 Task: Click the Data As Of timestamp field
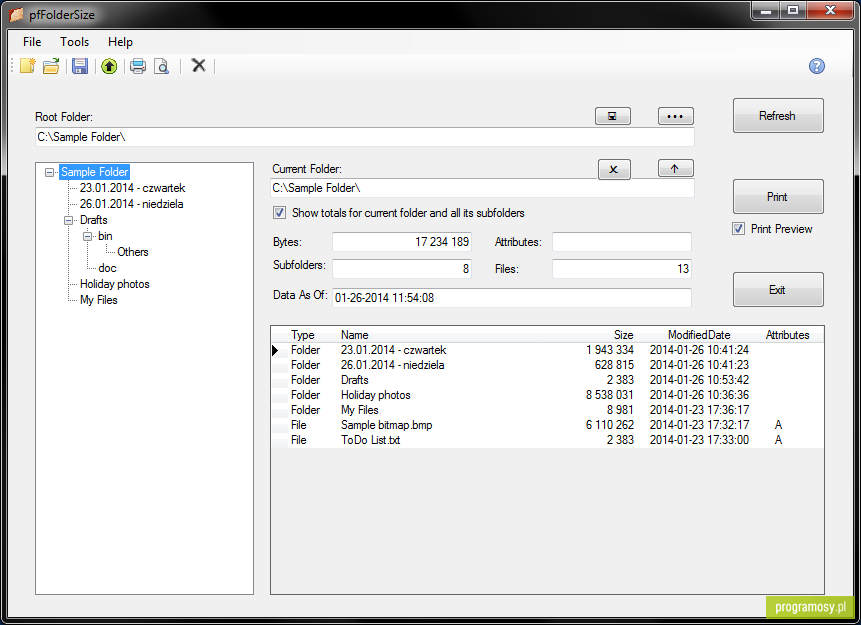512,298
